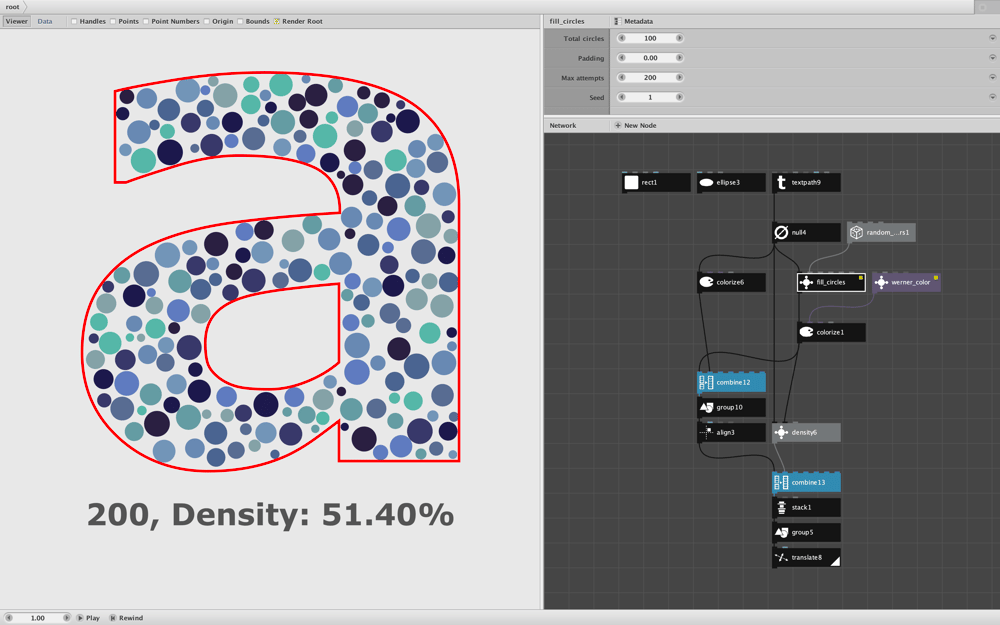Switch to the Viewer tab
The width and height of the screenshot is (1000, 625).
(17, 22)
